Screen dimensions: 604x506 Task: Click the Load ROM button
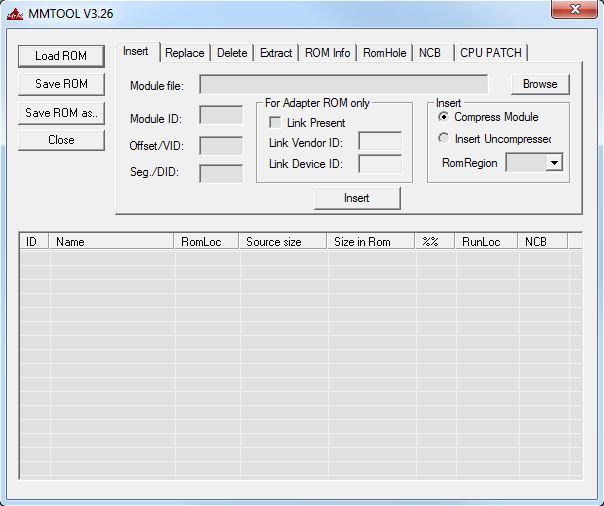point(61,56)
